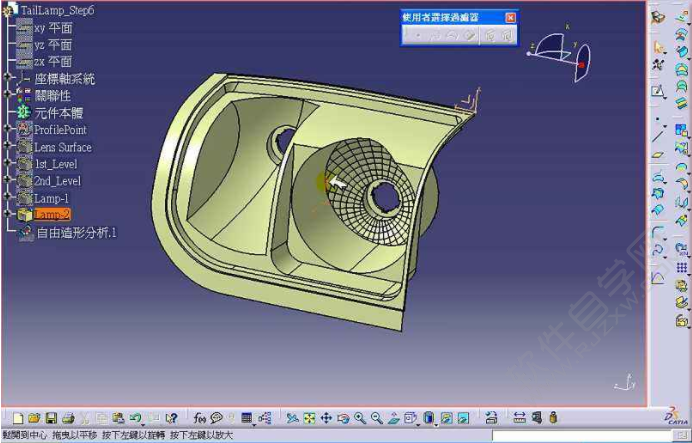
Task: Open the Sketcher tool
Action: [658, 92]
